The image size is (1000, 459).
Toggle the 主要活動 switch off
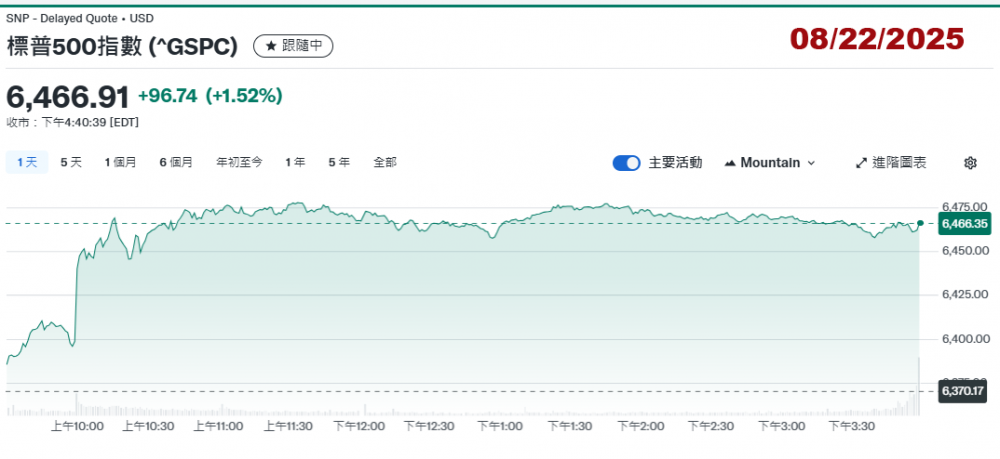click(x=626, y=163)
